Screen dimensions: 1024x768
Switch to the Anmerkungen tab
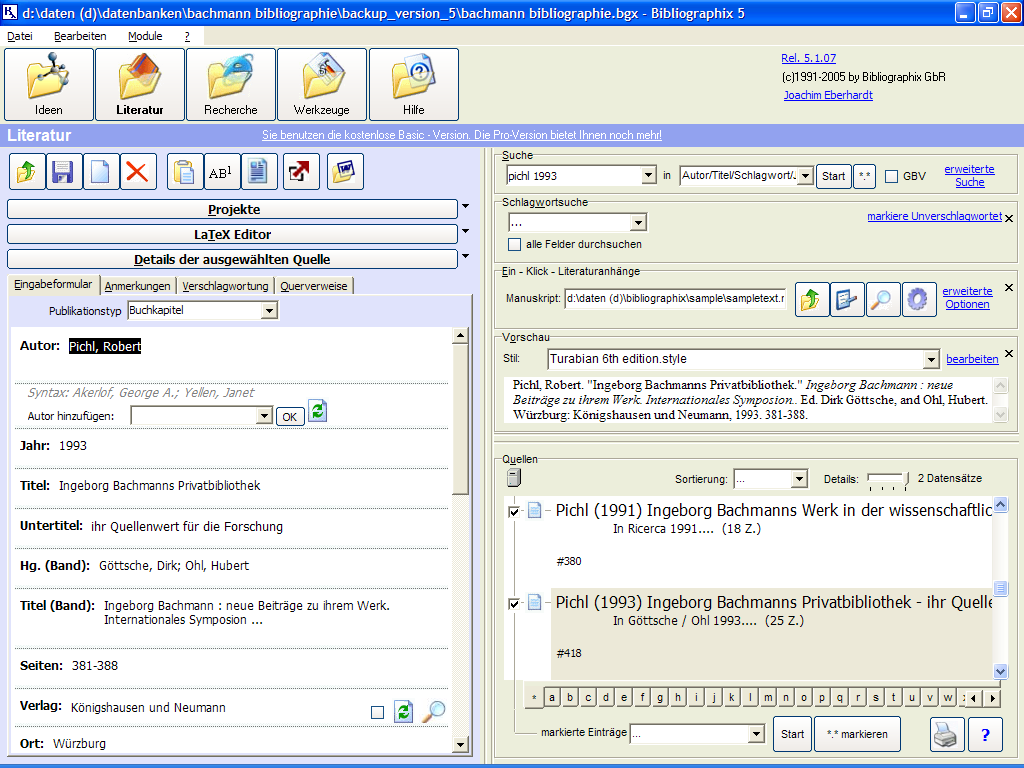[138, 286]
